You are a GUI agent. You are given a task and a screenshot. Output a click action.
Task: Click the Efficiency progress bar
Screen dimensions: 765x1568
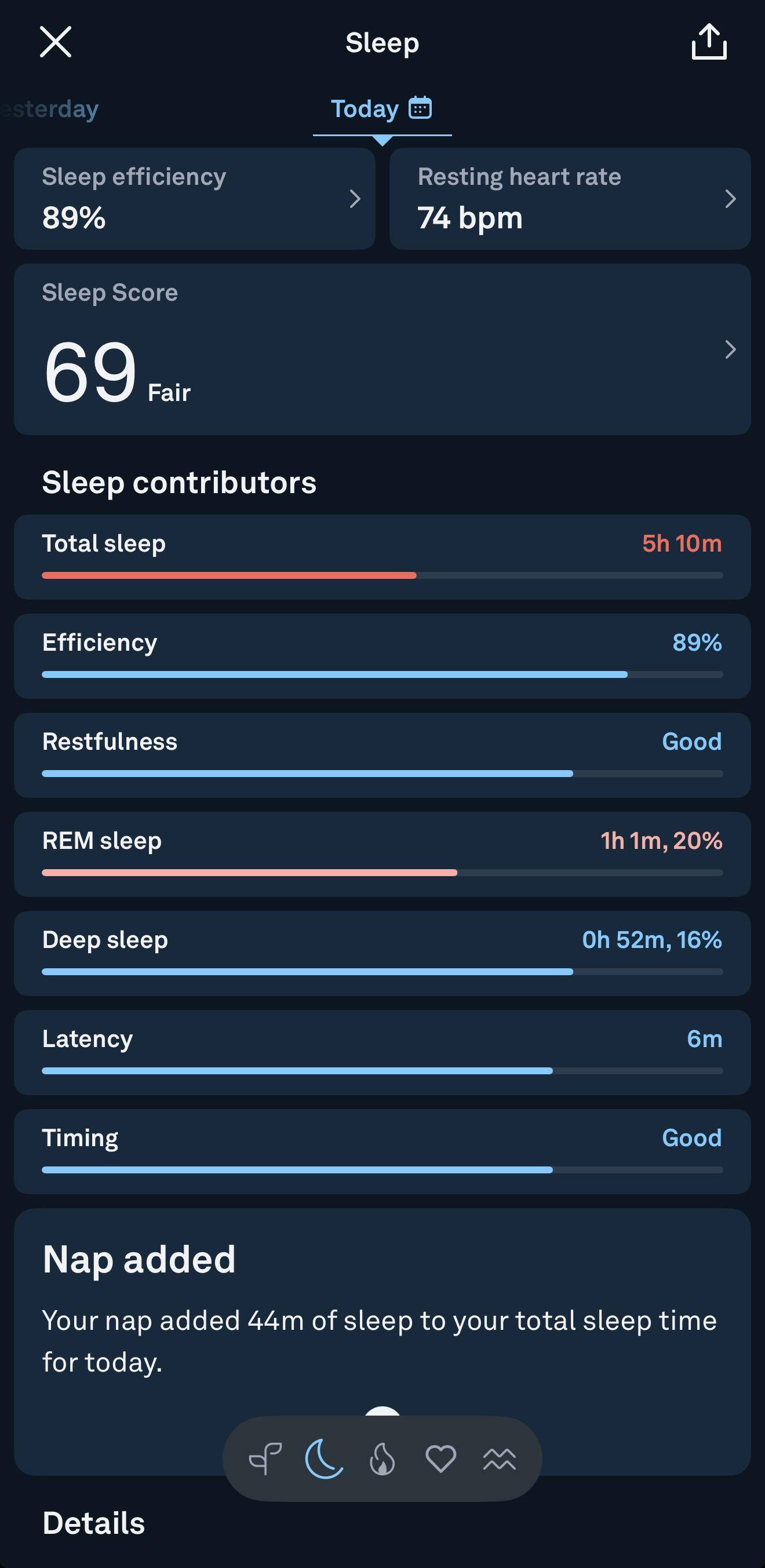click(382, 674)
